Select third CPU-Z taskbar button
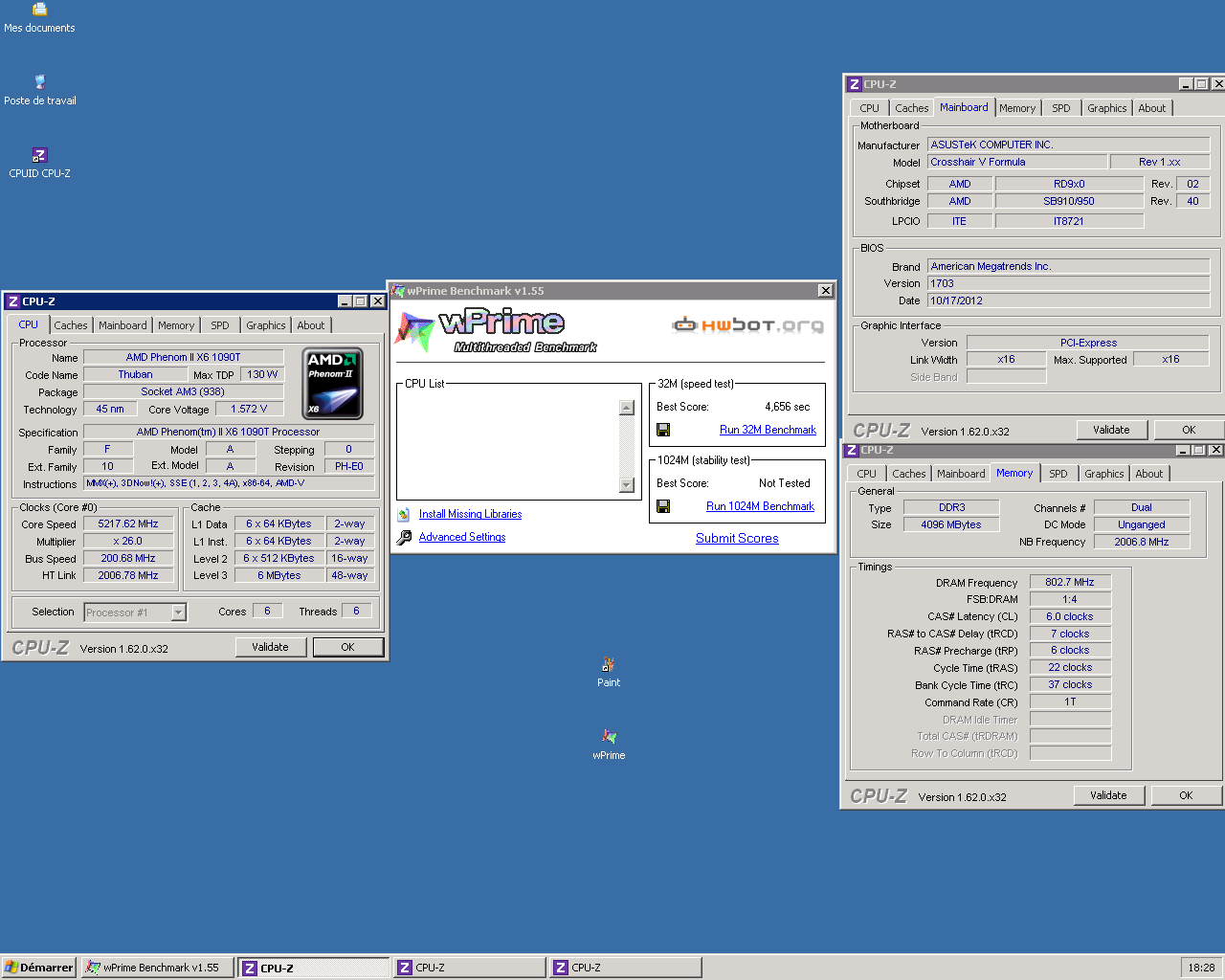The width and height of the screenshot is (1225, 980). [626, 968]
